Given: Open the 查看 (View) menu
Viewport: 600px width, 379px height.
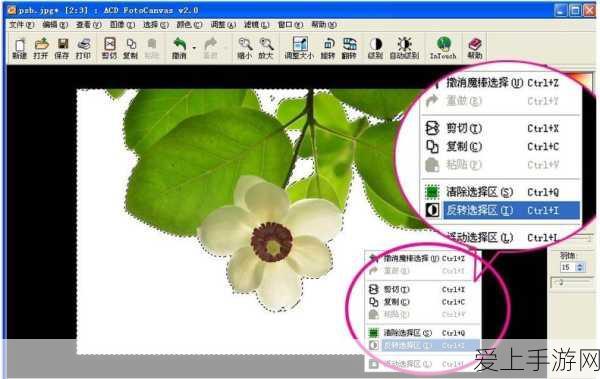Looking at the screenshot, I should pos(88,25).
